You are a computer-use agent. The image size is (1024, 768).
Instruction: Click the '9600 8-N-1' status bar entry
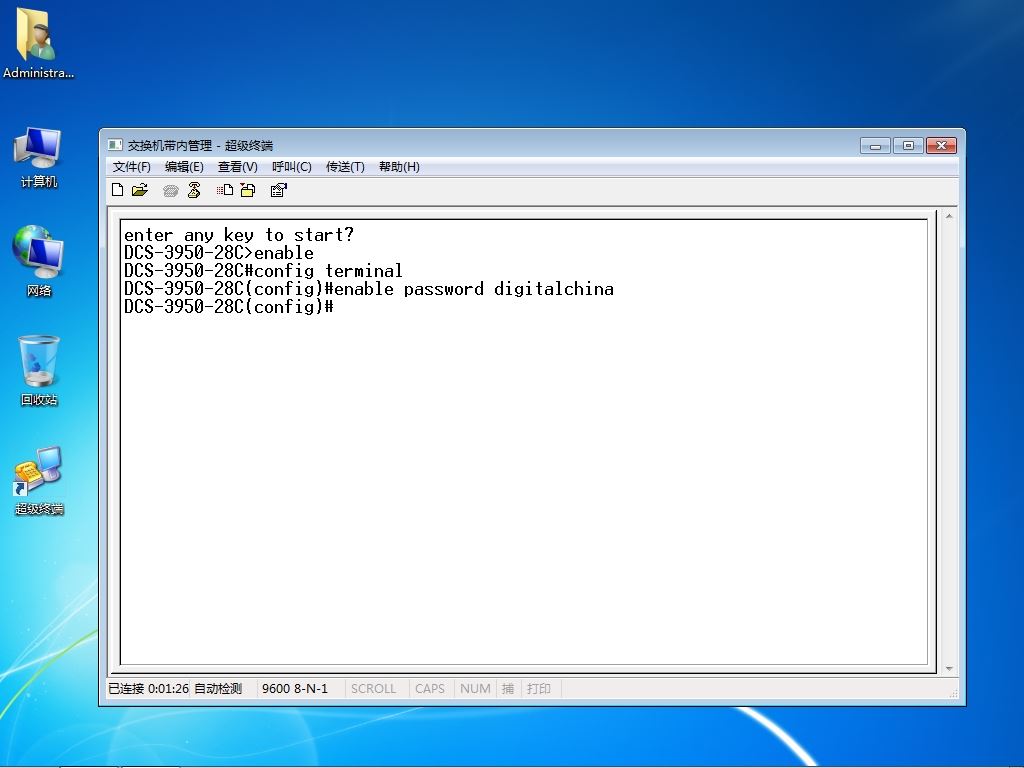click(295, 688)
